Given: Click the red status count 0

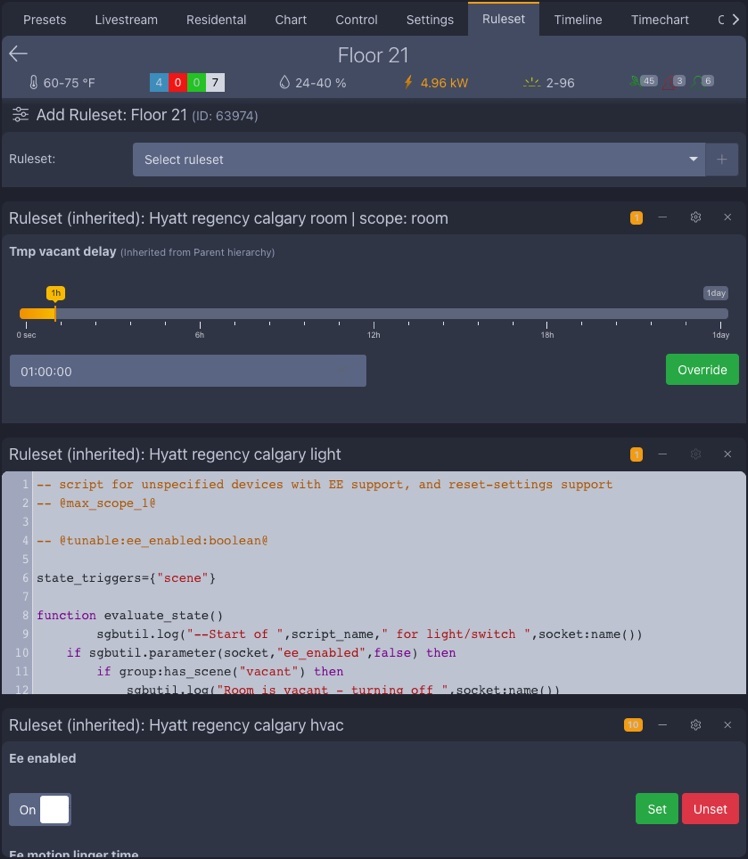Looking at the screenshot, I should pos(178,83).
